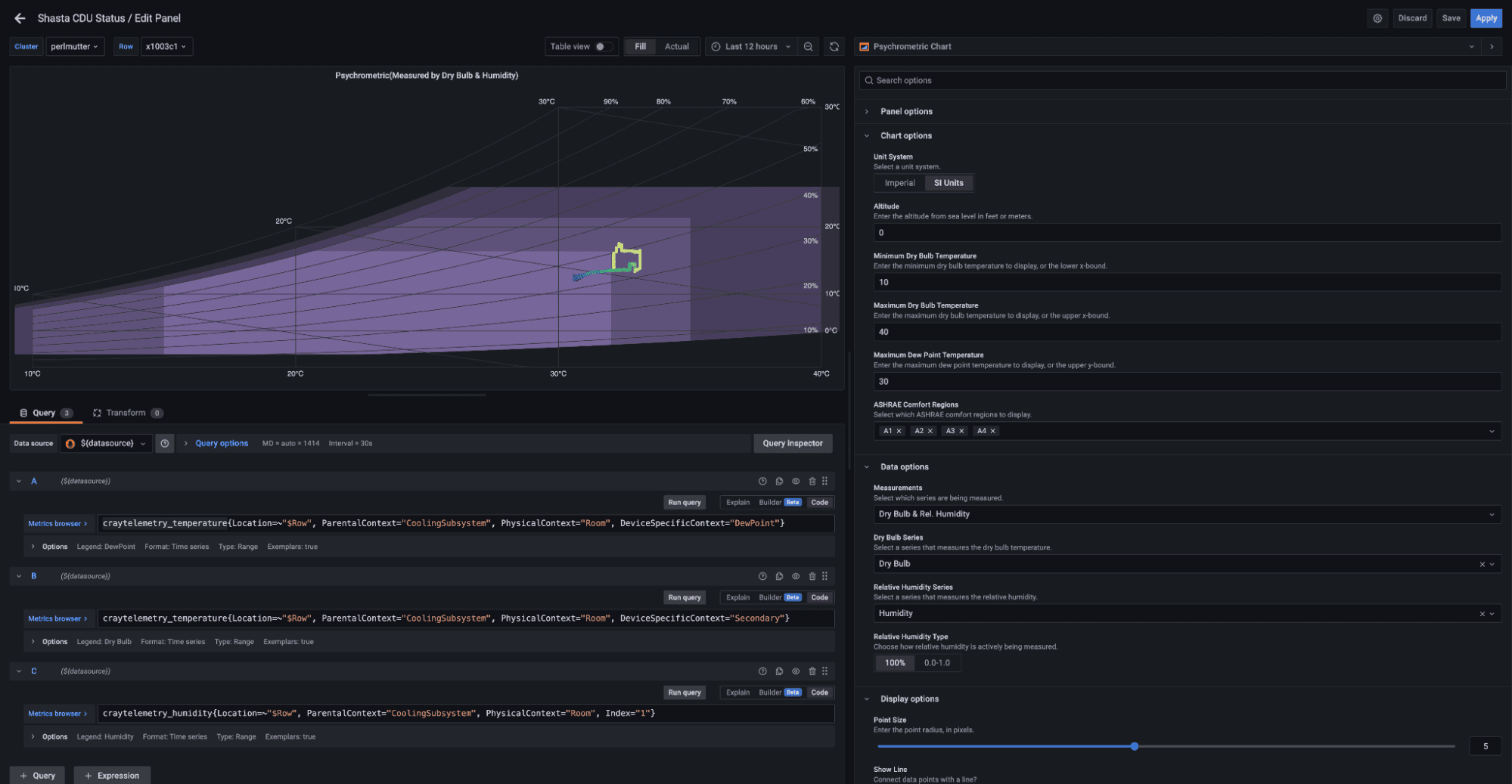1512x784 pixels.
Task: Select 0.0-1.0 Relative Humidity Type
Action: click(x=938, y=662)
